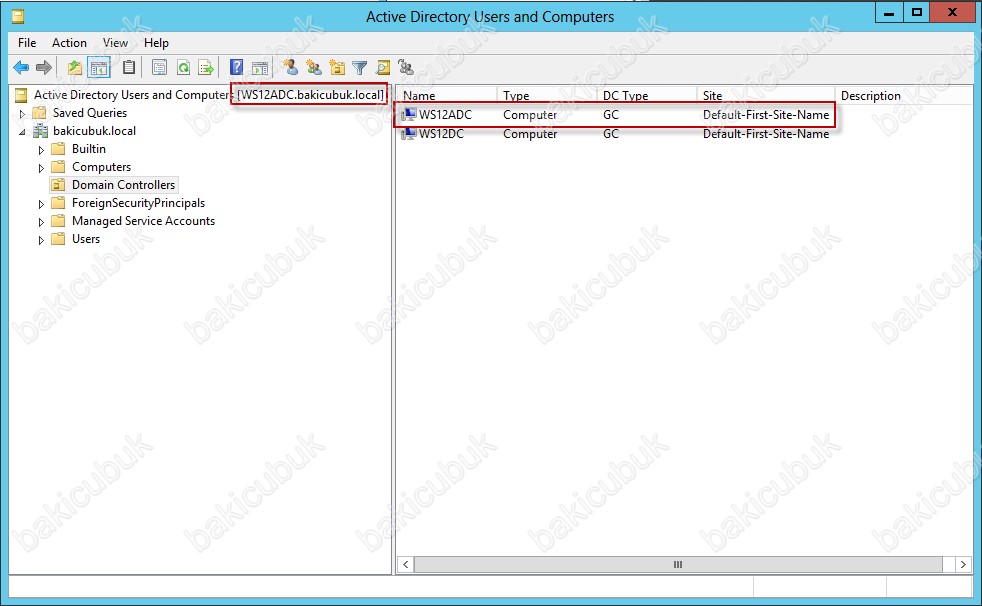Click the horizontal scrollbar right arrow
This screenshot has height=606, width=982.
pos(963,565)
